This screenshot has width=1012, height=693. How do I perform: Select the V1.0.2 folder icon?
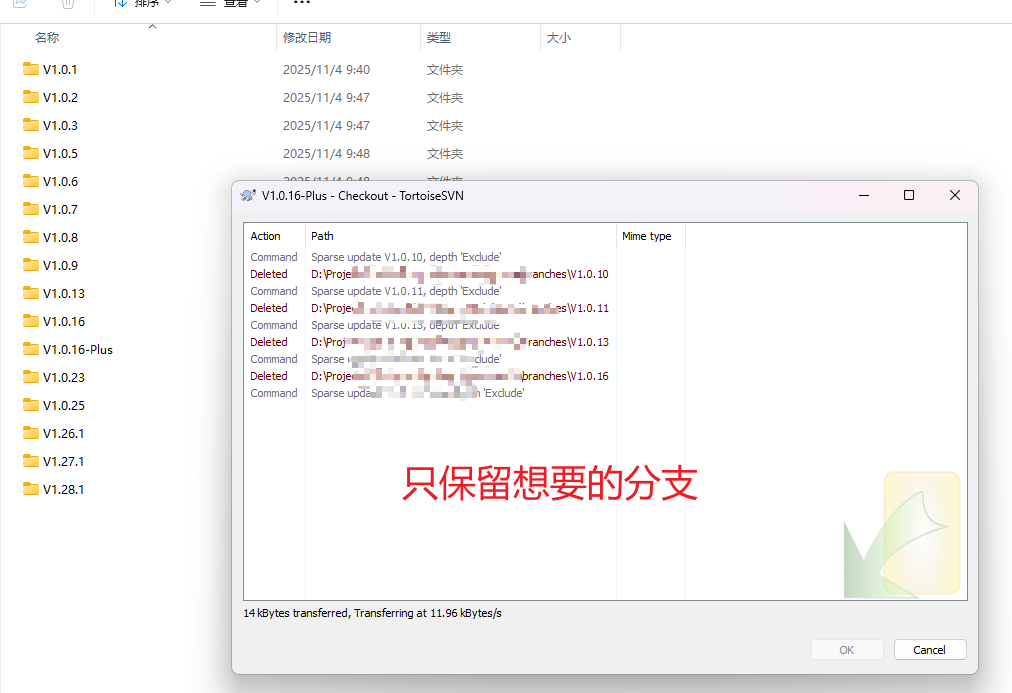[x=30, y=97]
